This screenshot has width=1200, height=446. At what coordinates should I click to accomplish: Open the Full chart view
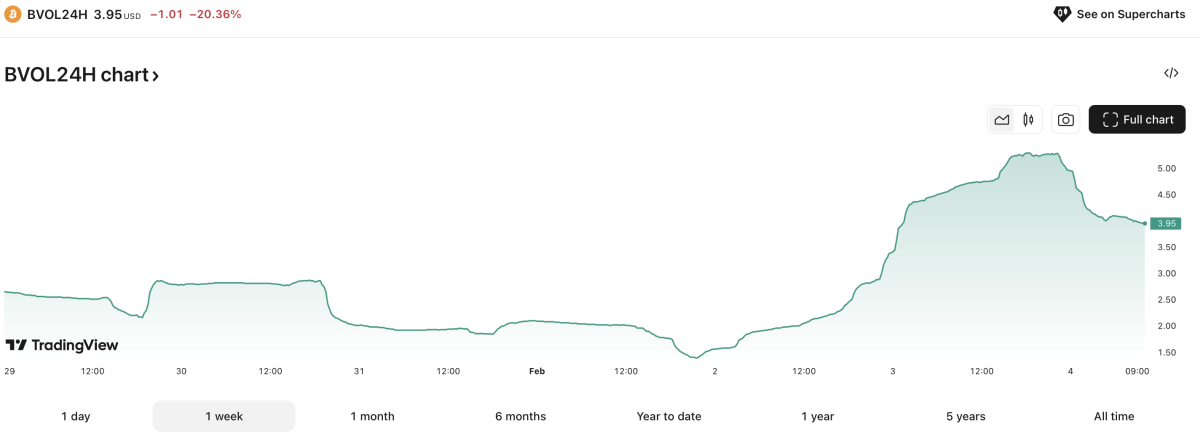point(1137,120)
